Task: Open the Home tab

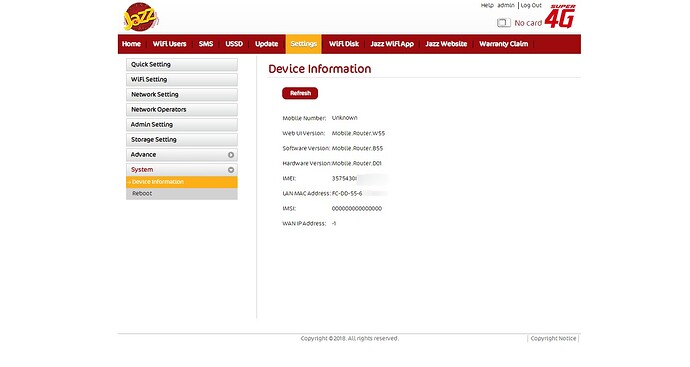Action: 131,44
